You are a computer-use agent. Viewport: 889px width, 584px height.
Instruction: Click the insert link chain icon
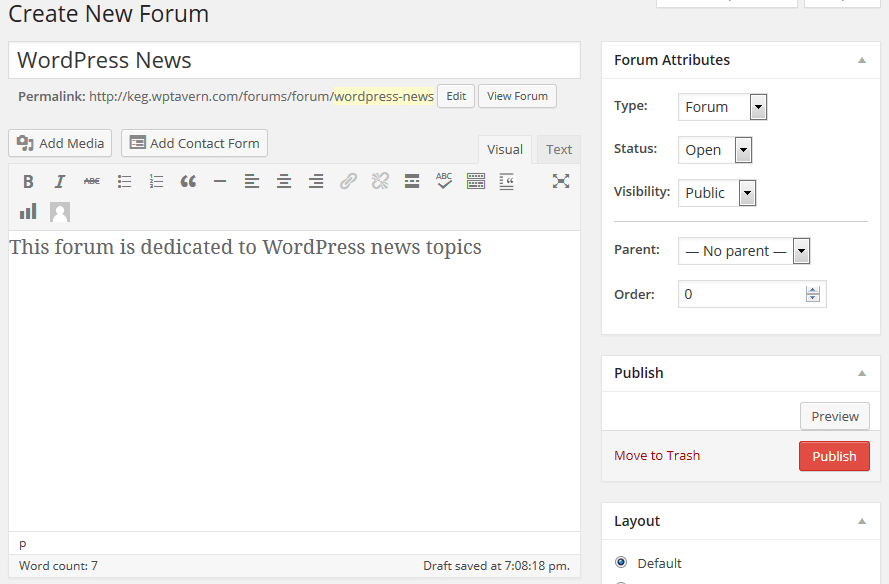tap(348, 181)
